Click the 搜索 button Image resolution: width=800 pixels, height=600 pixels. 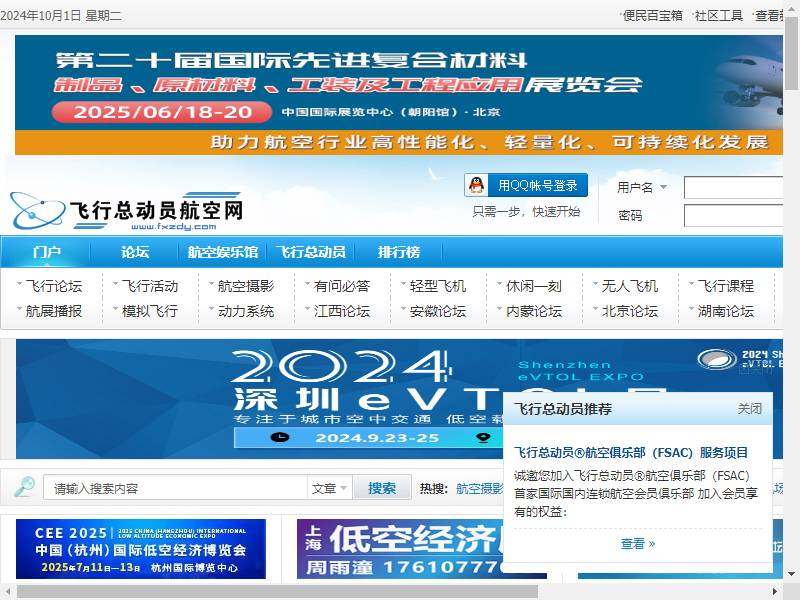(x=382, y=488)
